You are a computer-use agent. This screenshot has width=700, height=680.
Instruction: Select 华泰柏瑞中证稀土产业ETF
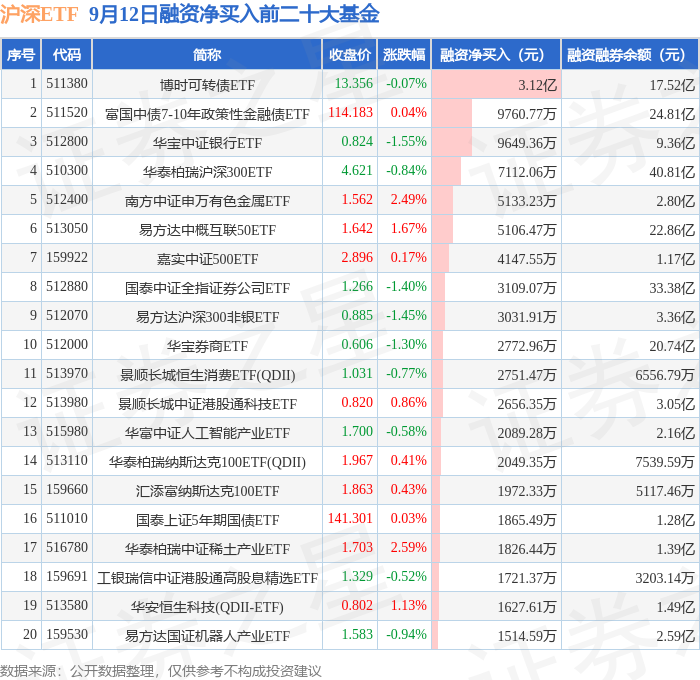(207, 549)
